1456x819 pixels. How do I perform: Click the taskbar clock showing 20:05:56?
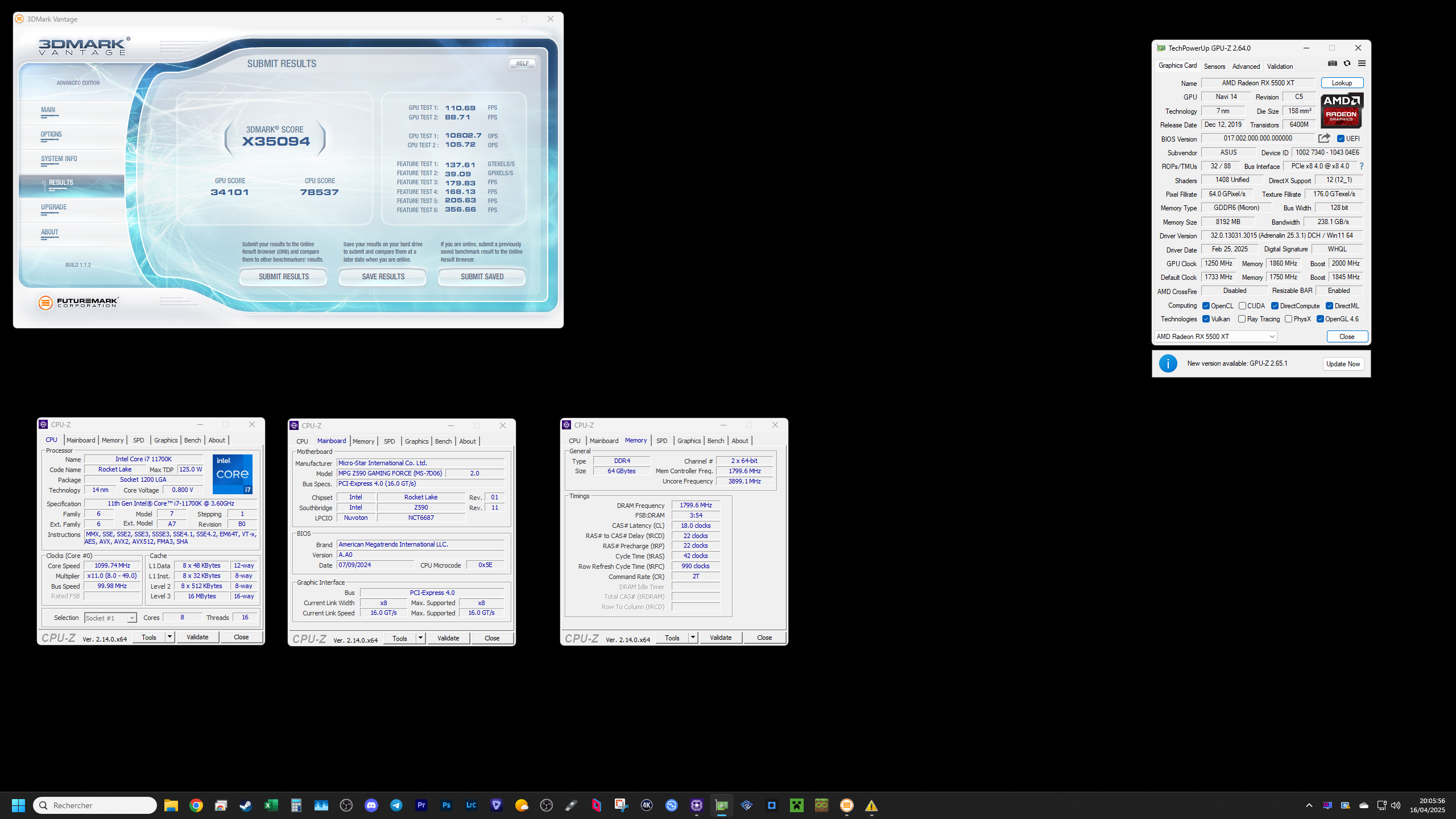pos(1428,805)
